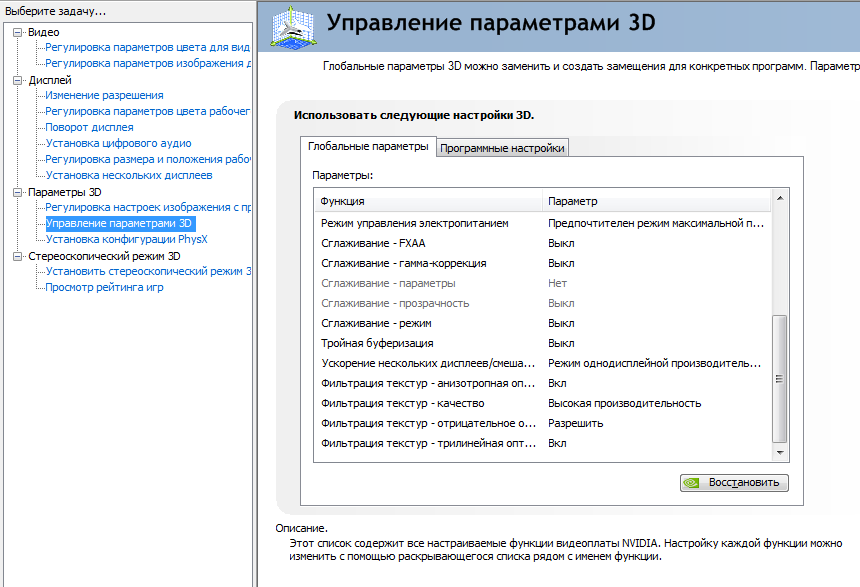860x587 pixels.
Task: Open Просмотр рейтинга игр
Action: click(104, 287)
